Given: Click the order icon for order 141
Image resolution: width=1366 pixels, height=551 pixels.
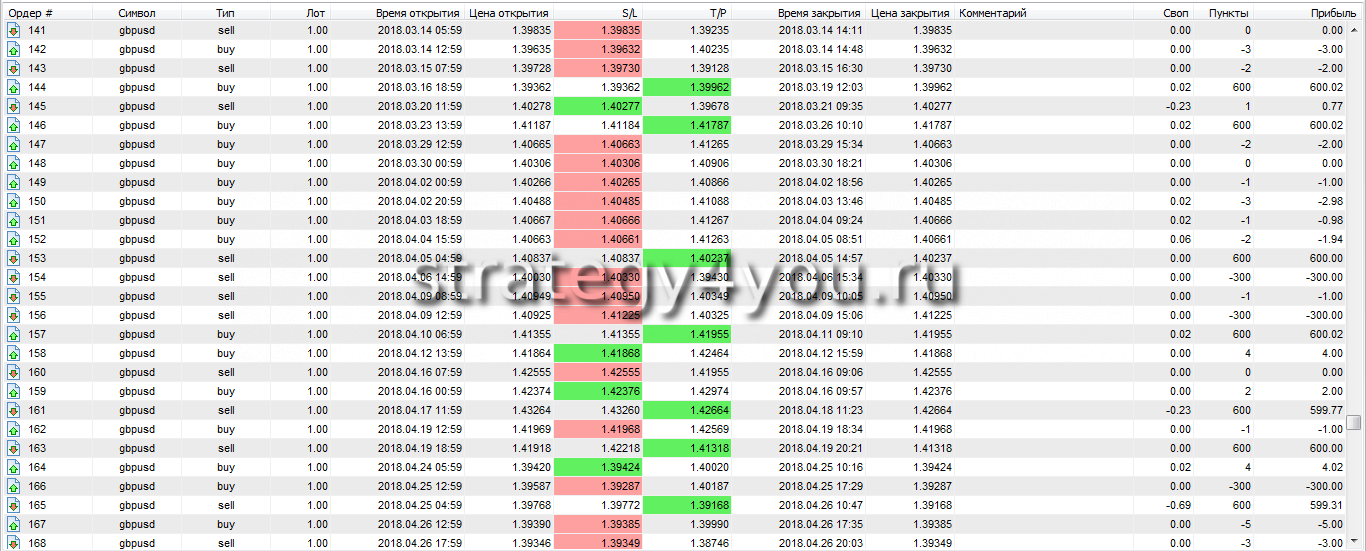Looking at the screenshot, I should (x=13, y=31).
